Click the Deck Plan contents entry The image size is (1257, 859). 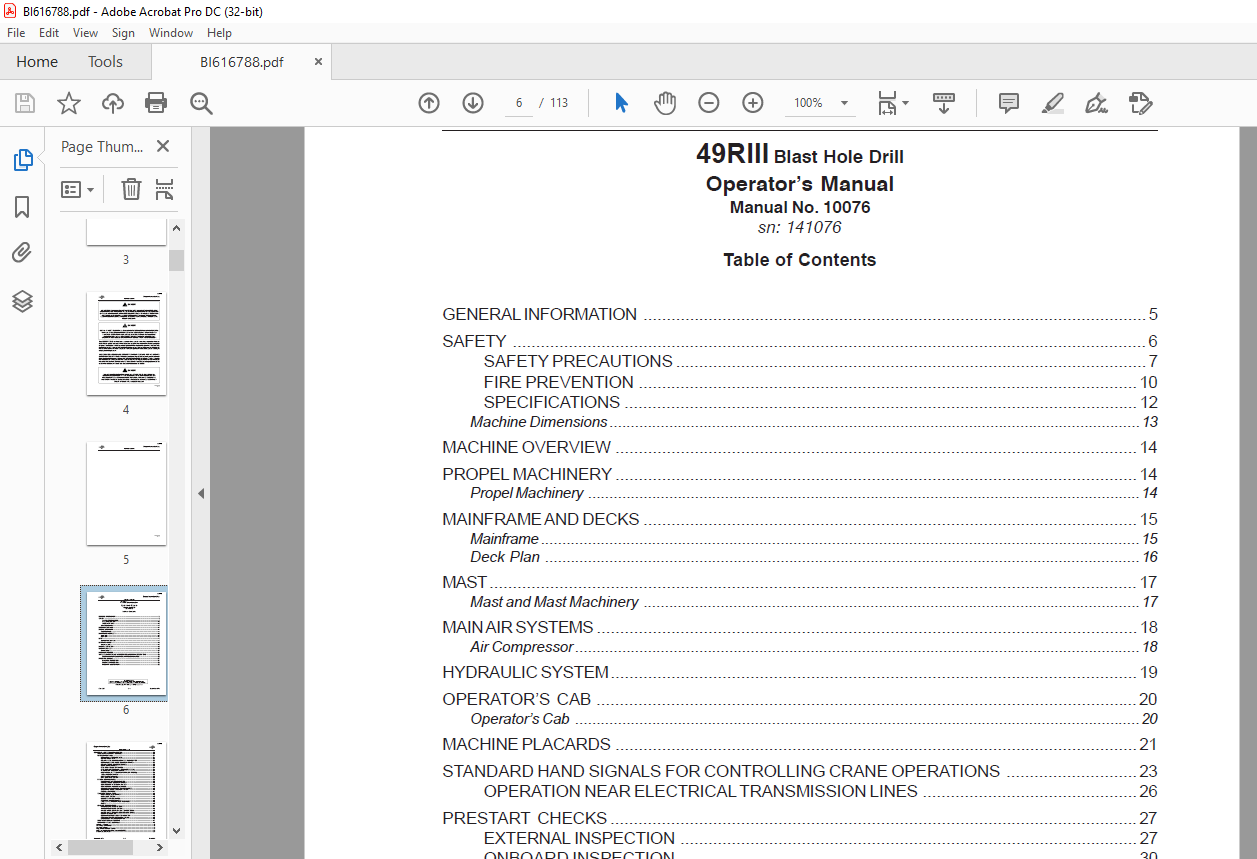pos(814,557)
